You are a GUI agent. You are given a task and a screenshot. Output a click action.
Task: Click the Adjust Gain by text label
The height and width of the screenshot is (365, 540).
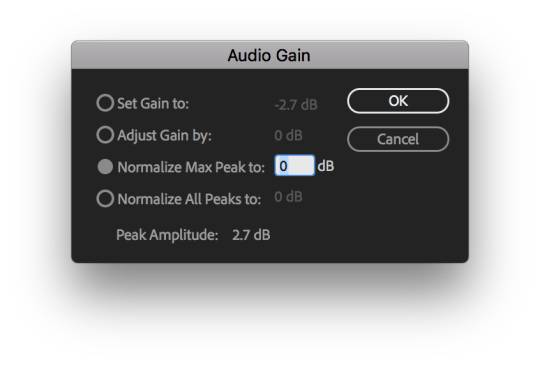click(x=164, y=135)
